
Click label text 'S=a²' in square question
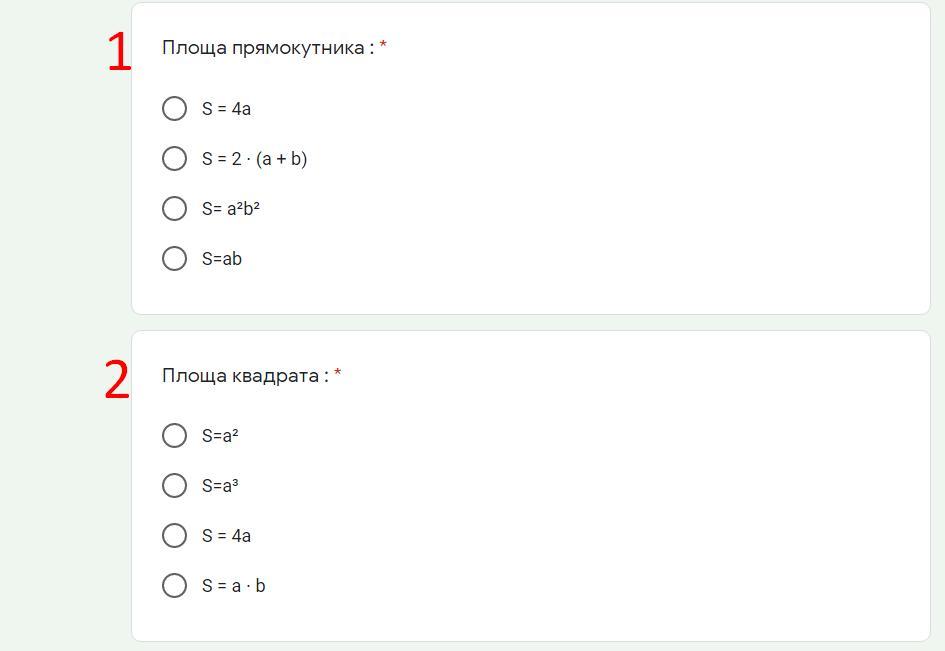coord(220,436)
